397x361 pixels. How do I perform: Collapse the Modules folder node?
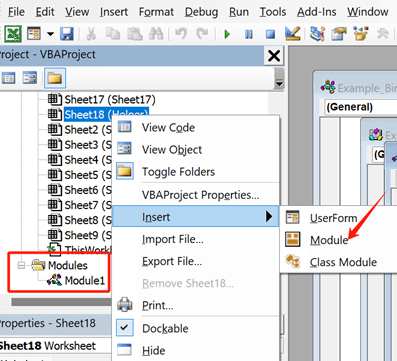(21, 265)
